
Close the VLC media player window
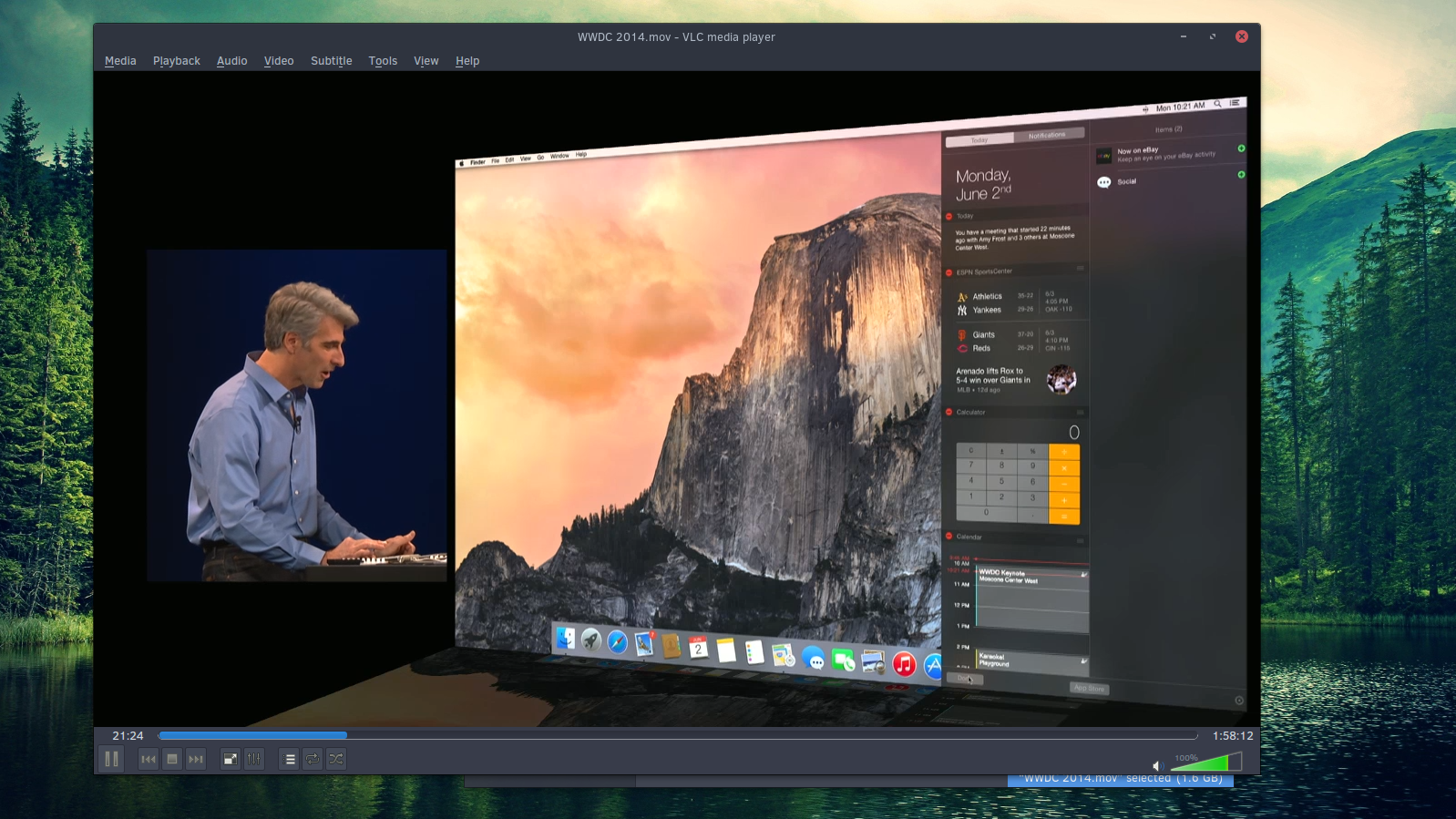tap(1242, 36)
